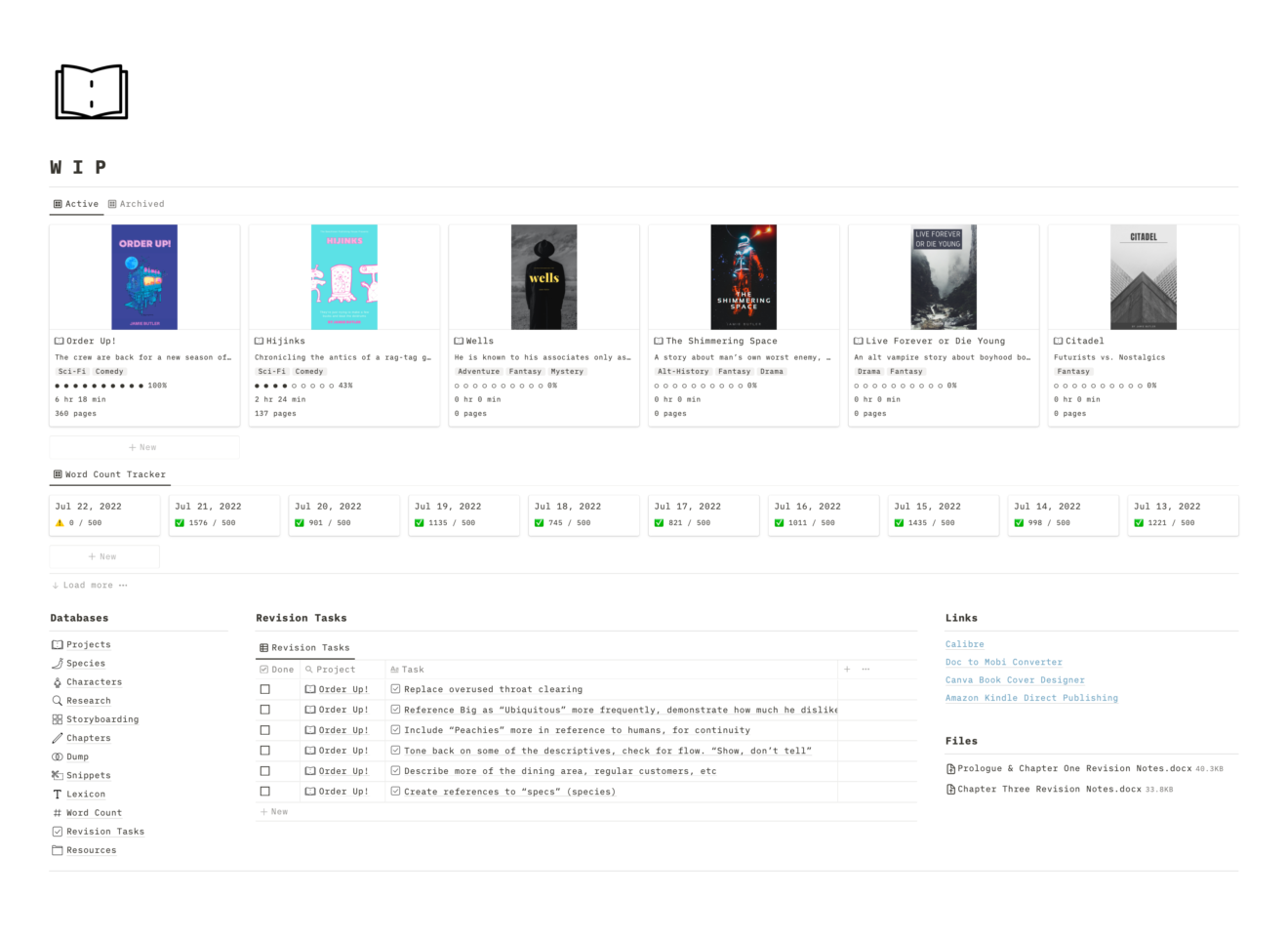The height and width of the screenshot is (939, 1288).
Task: Switch to the Archived tab
Action: pos(138,204)
